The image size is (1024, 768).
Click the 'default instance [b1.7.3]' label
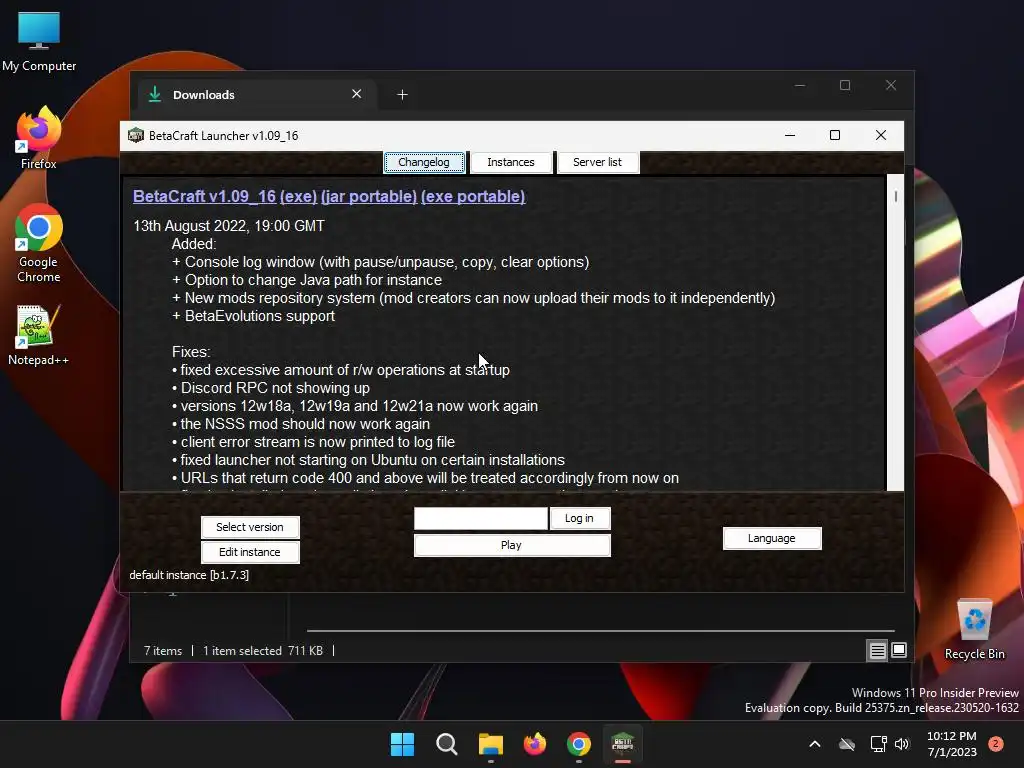point(189,575)
